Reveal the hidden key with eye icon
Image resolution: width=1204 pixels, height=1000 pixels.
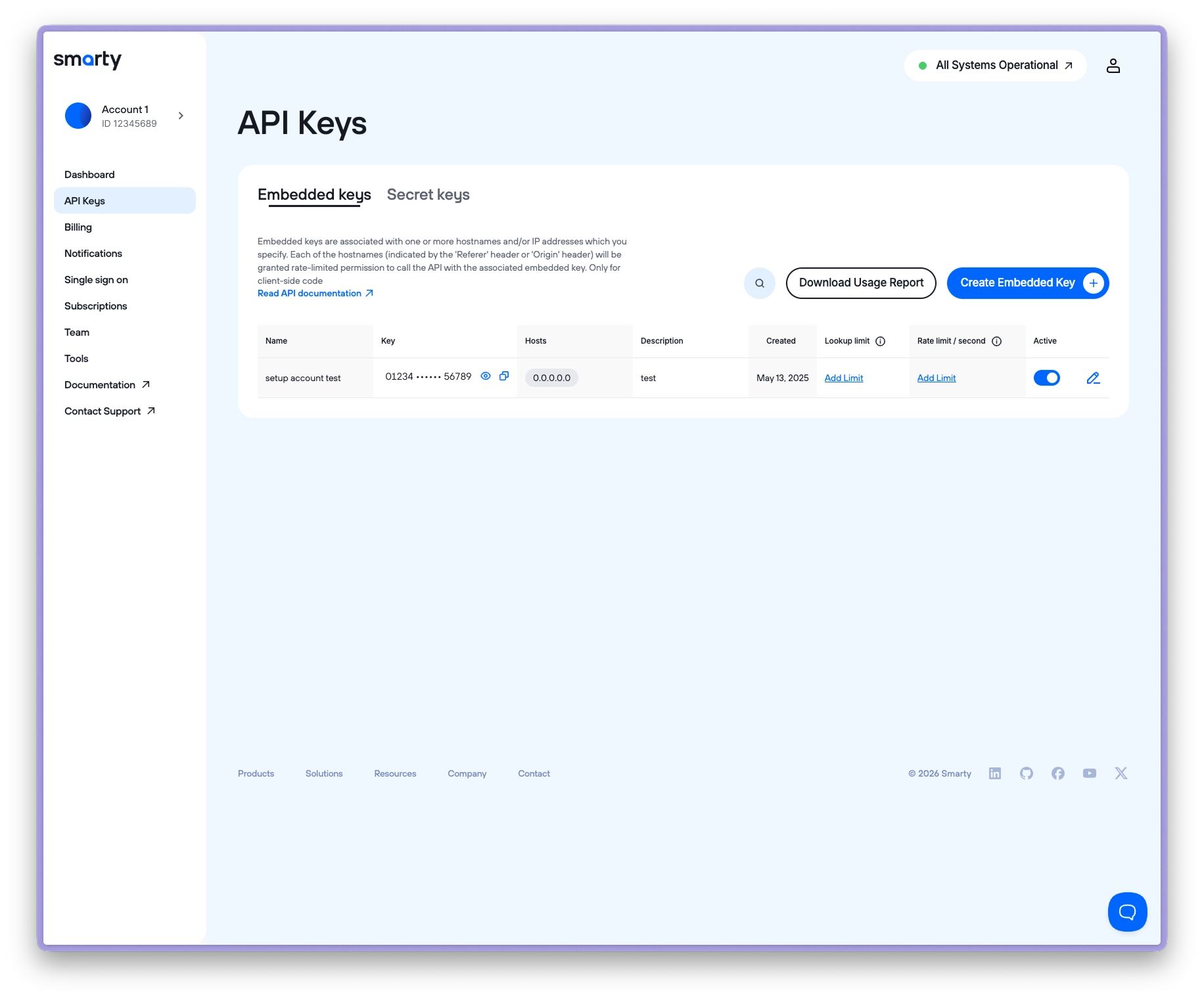(486, 376)
